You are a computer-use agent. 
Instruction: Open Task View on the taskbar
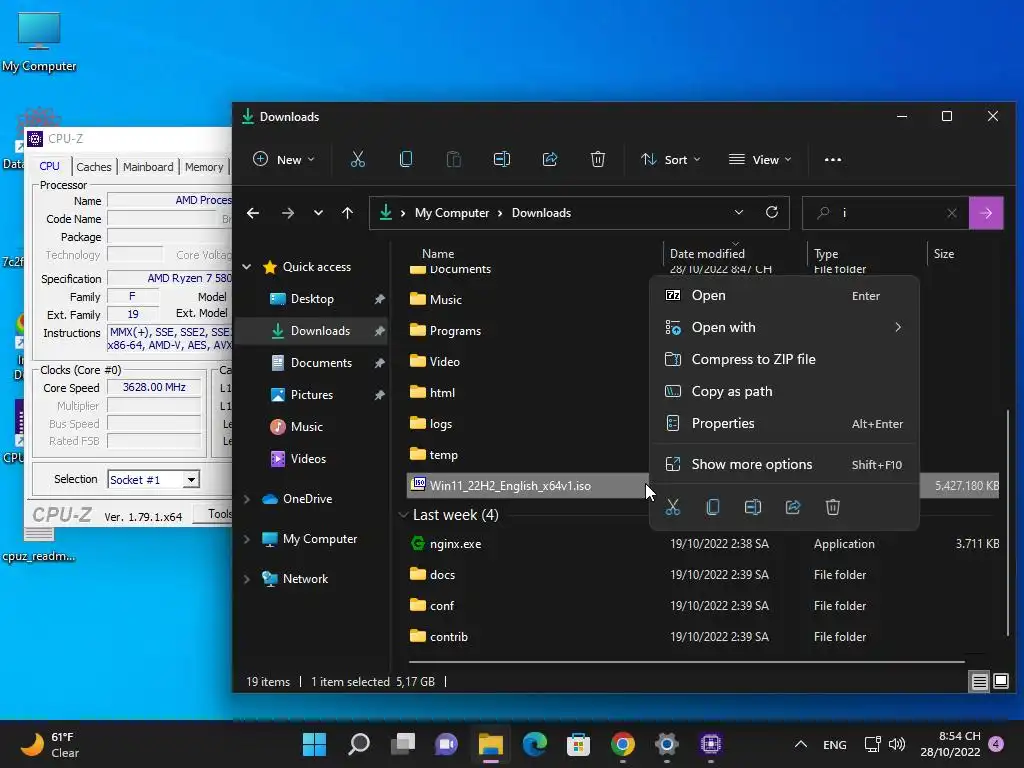point(403,744)
